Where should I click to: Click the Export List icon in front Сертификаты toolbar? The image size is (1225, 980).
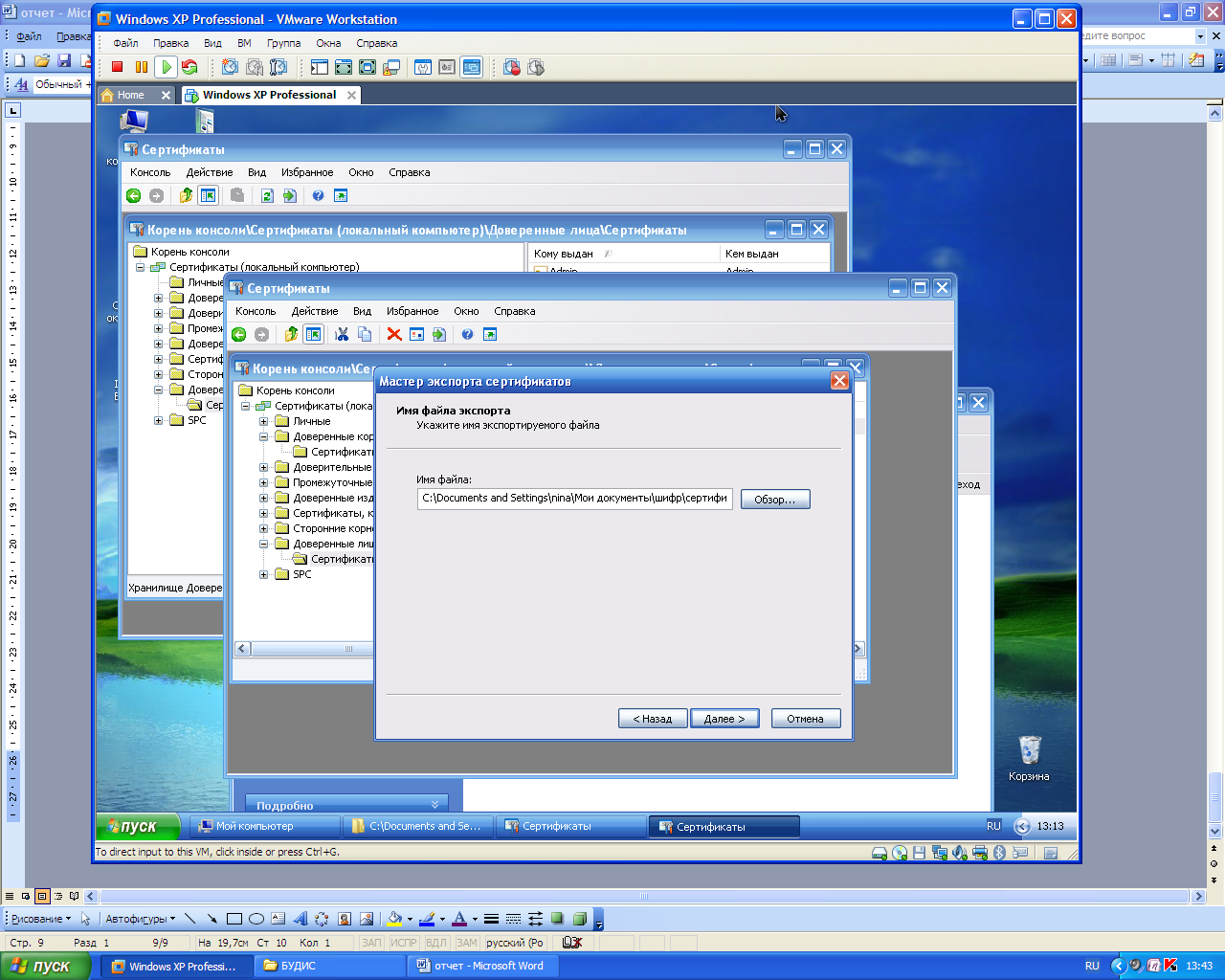pyautogui.click(x=439, y=334)
